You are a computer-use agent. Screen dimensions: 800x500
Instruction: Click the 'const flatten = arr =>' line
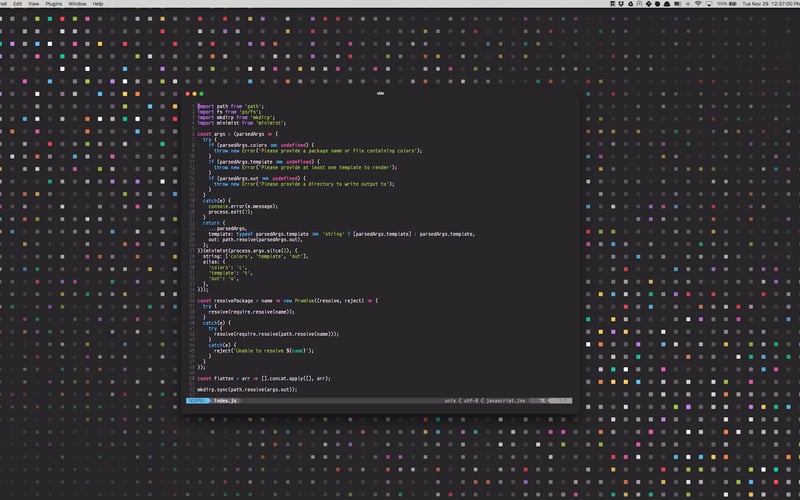(264, 379)
